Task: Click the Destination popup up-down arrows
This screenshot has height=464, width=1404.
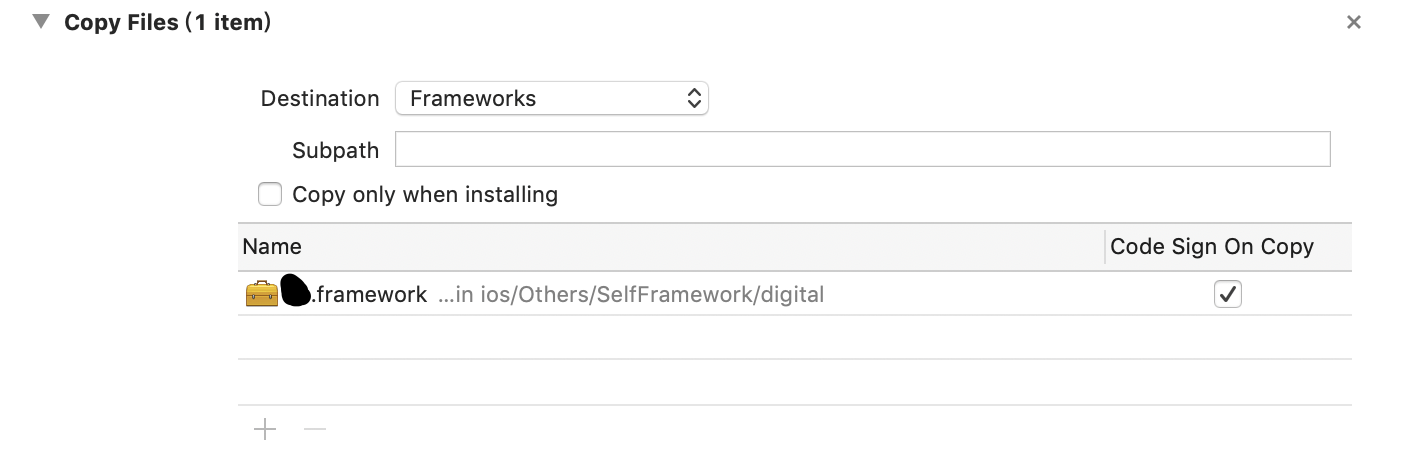Action: 694,98
